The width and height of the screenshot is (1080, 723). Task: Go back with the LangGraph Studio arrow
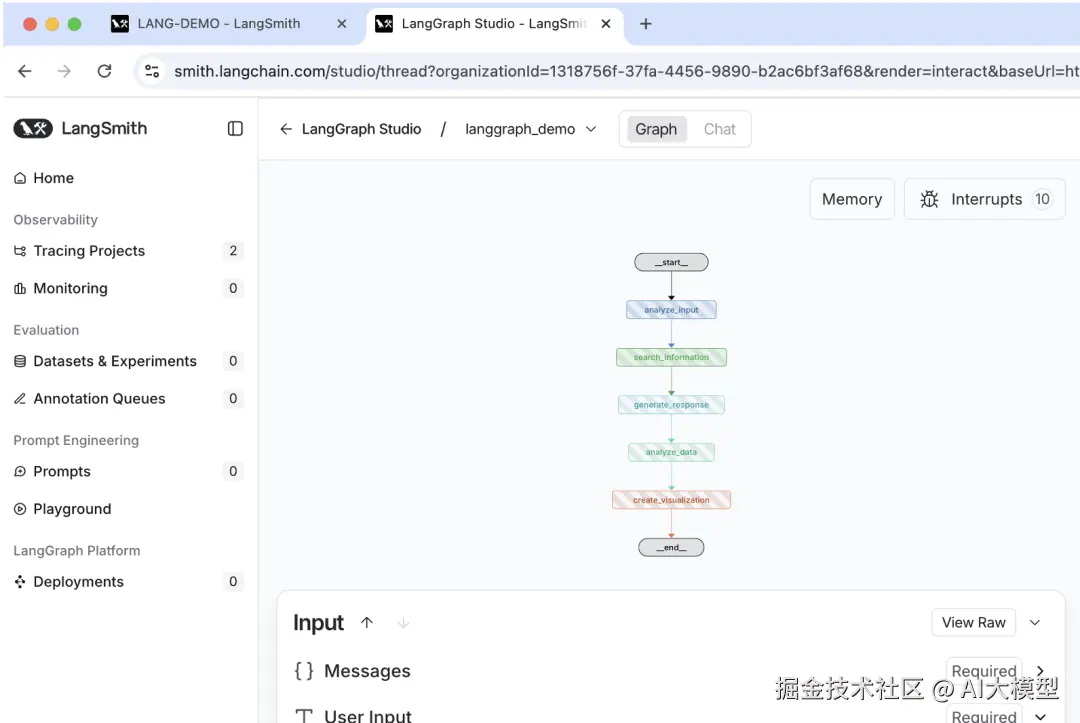(x=286, y=129)
